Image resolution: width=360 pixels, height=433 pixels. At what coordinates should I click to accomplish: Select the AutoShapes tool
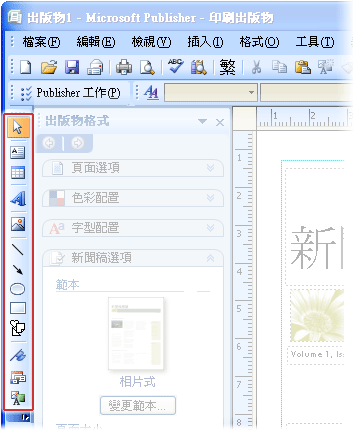pos(18,328)
